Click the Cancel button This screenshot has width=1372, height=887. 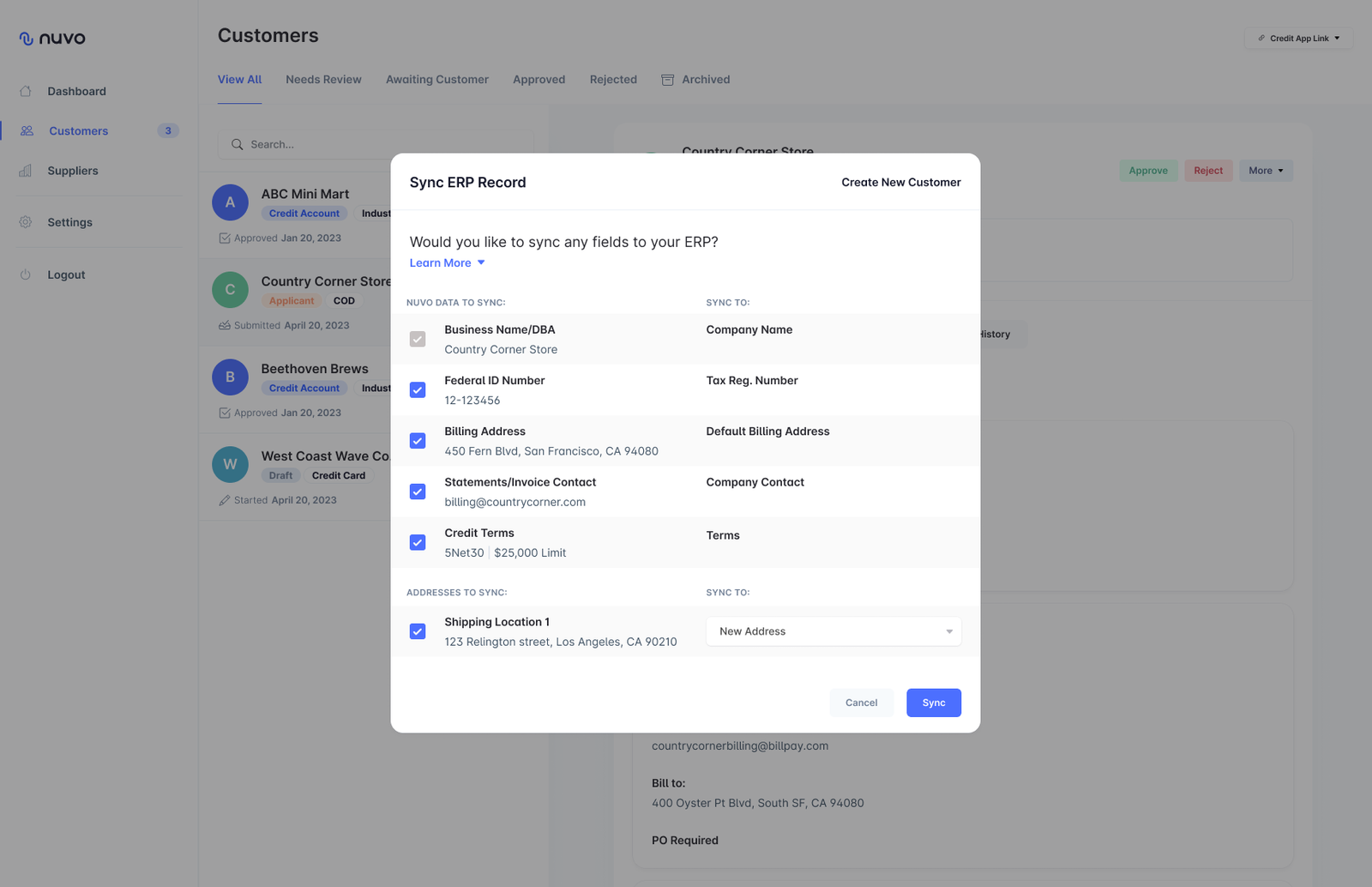pos(862,703)
